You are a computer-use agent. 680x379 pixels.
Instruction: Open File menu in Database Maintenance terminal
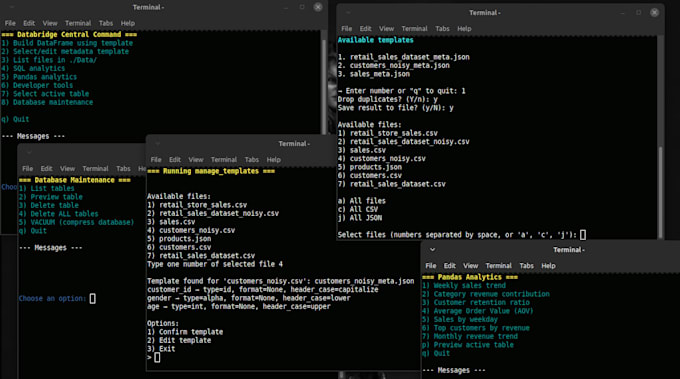coord(27,168)
